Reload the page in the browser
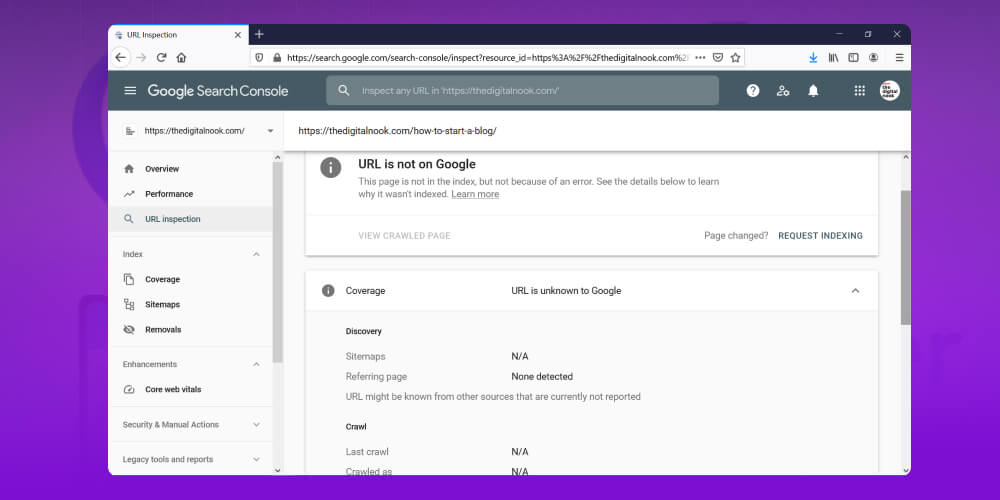The image size is (1000, 500). tap(161, 57)
